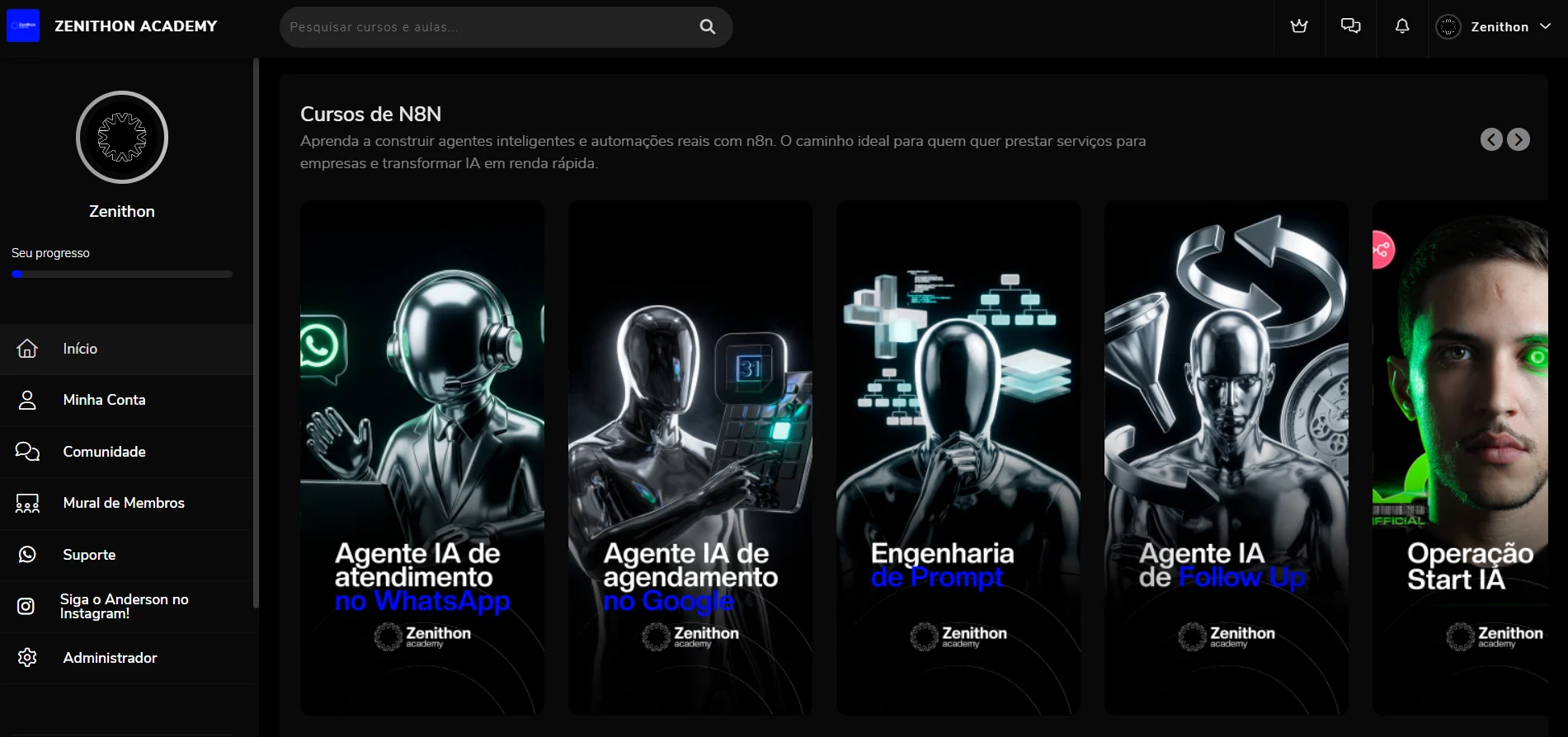
Task: Open the notifications bell icon
Action: [1402, 26]
